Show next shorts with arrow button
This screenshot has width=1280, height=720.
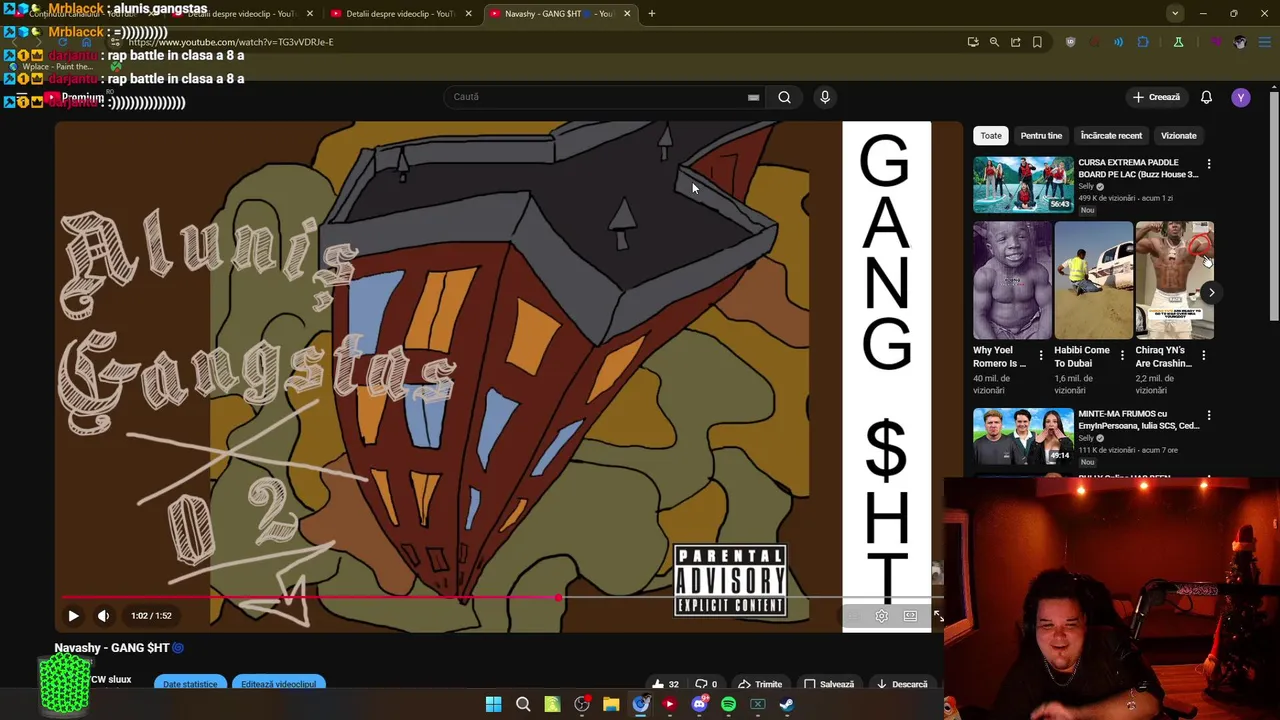tap(1211, 293)
